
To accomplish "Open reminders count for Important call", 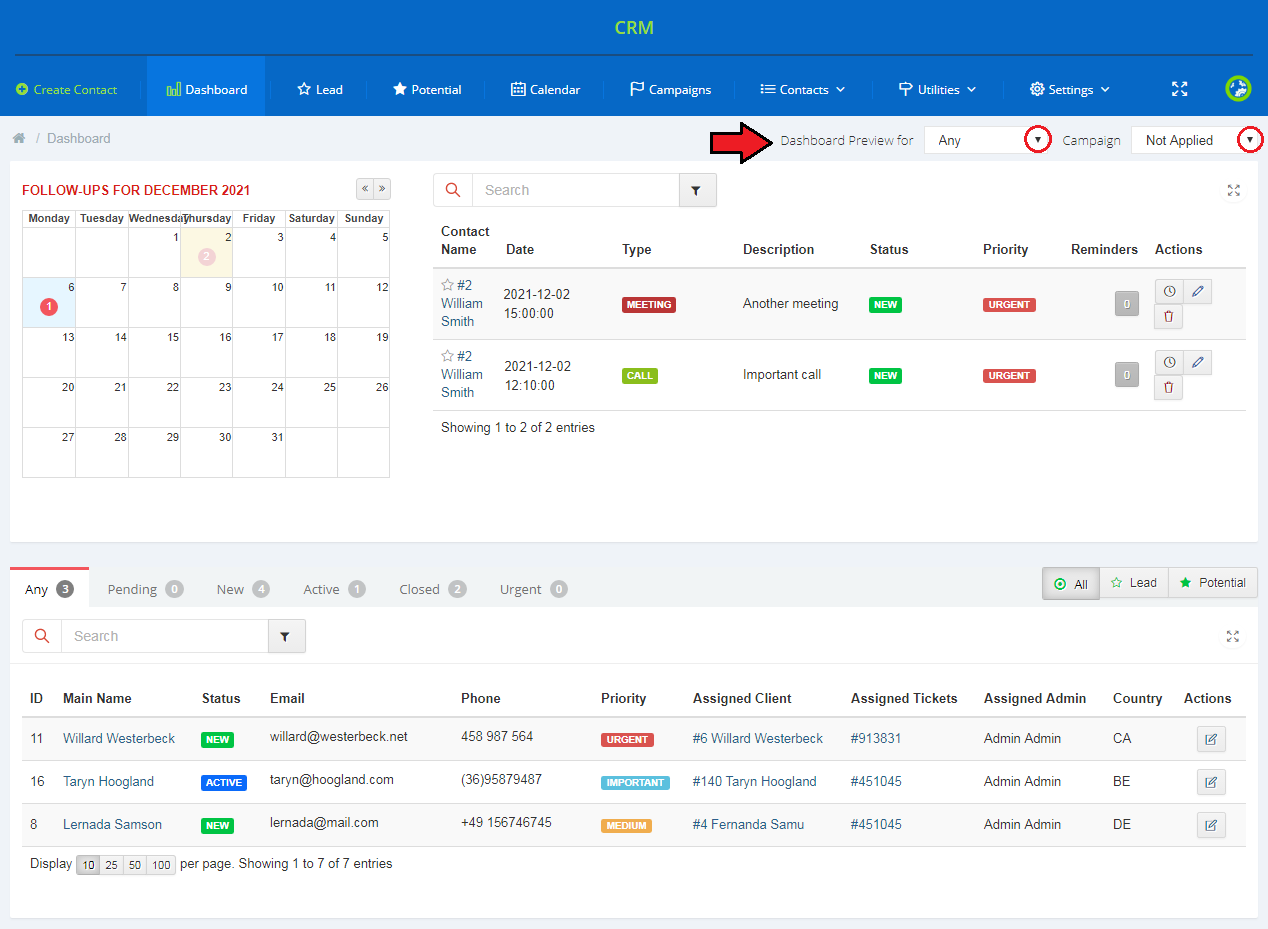I will [x=1127, y=375].
